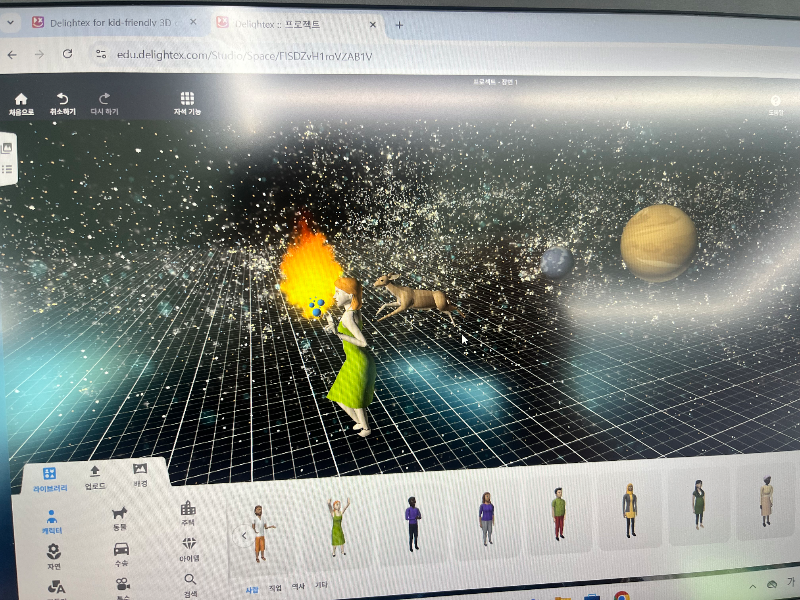Select the 직업 jobs filter
The width and height of the screenshot is (800, 600).
[275, 588]
